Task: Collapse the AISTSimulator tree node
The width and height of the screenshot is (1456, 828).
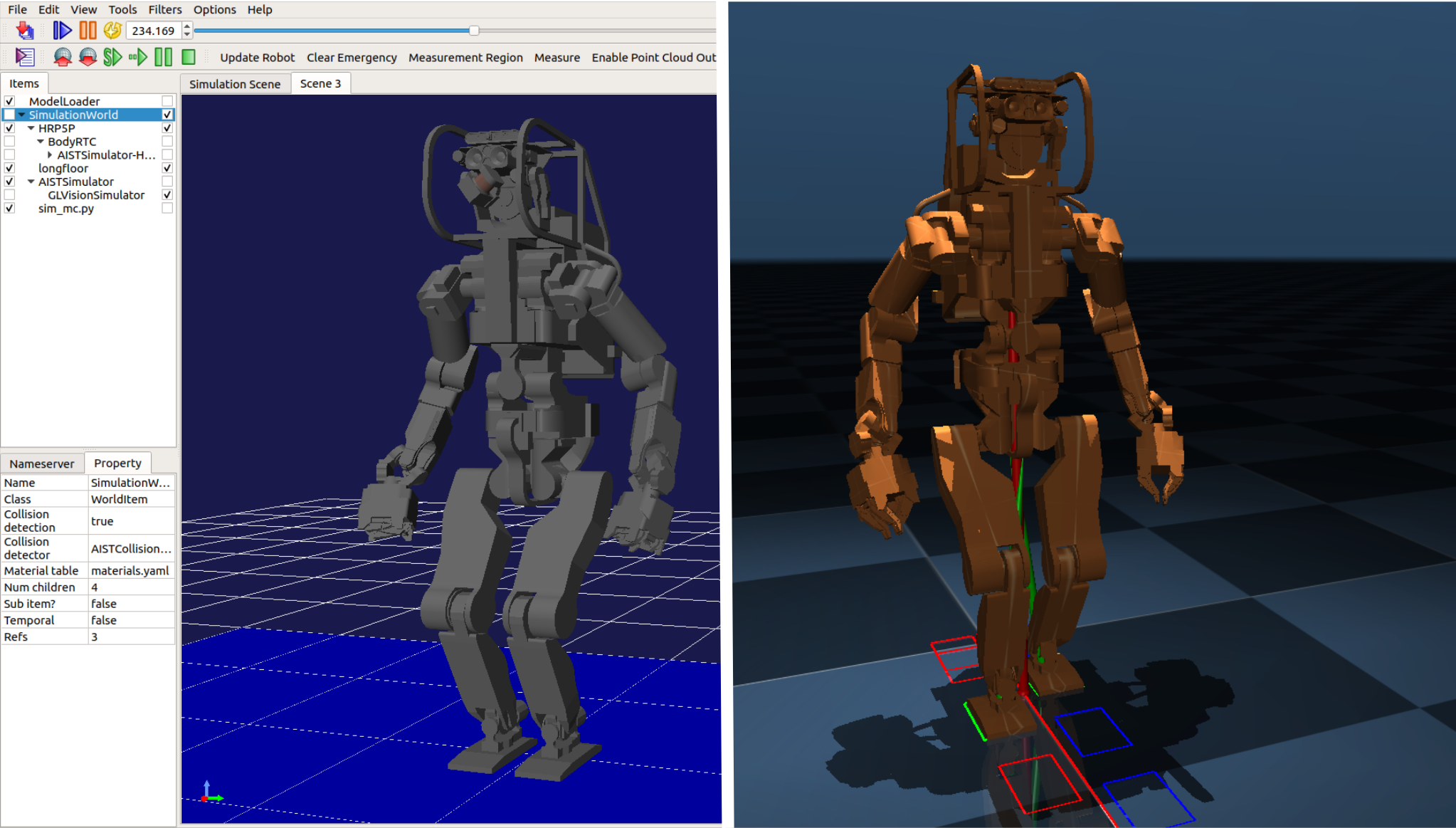Action: [31, 182]
